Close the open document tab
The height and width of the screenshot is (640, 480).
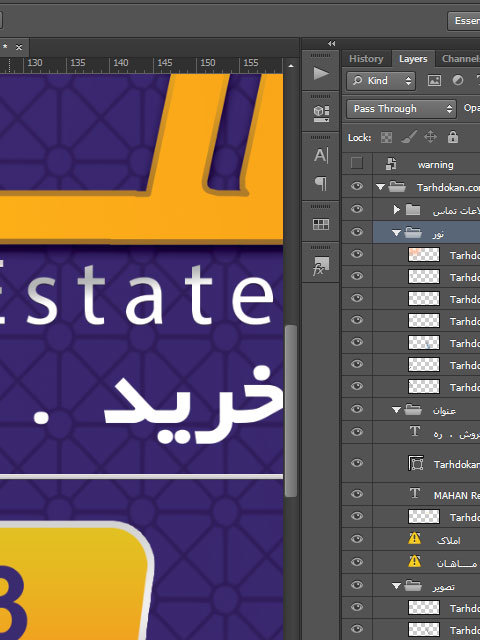point(19,48)
